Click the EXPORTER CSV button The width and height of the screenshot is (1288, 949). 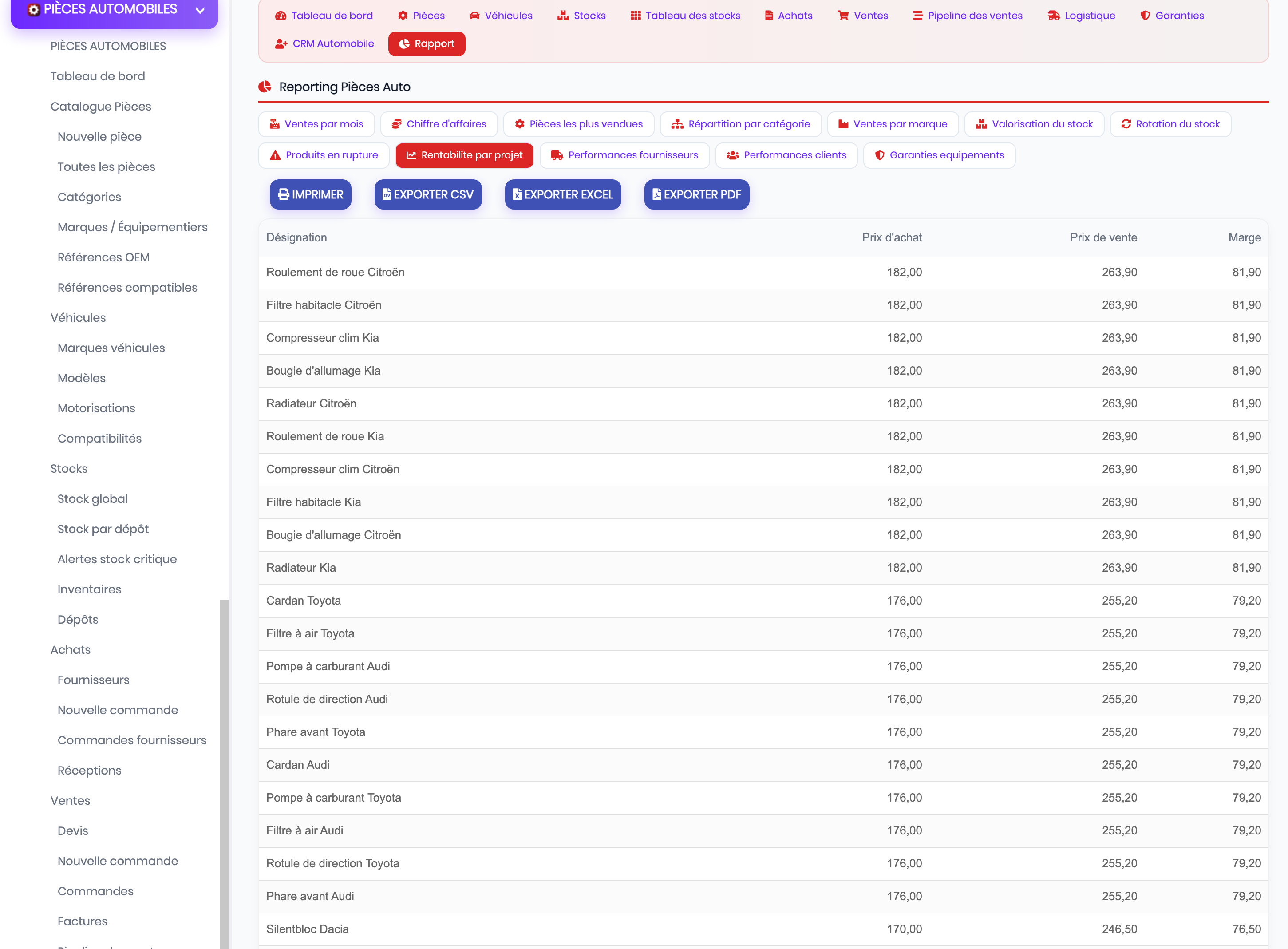pyautogui.click(x=428, y=194)
